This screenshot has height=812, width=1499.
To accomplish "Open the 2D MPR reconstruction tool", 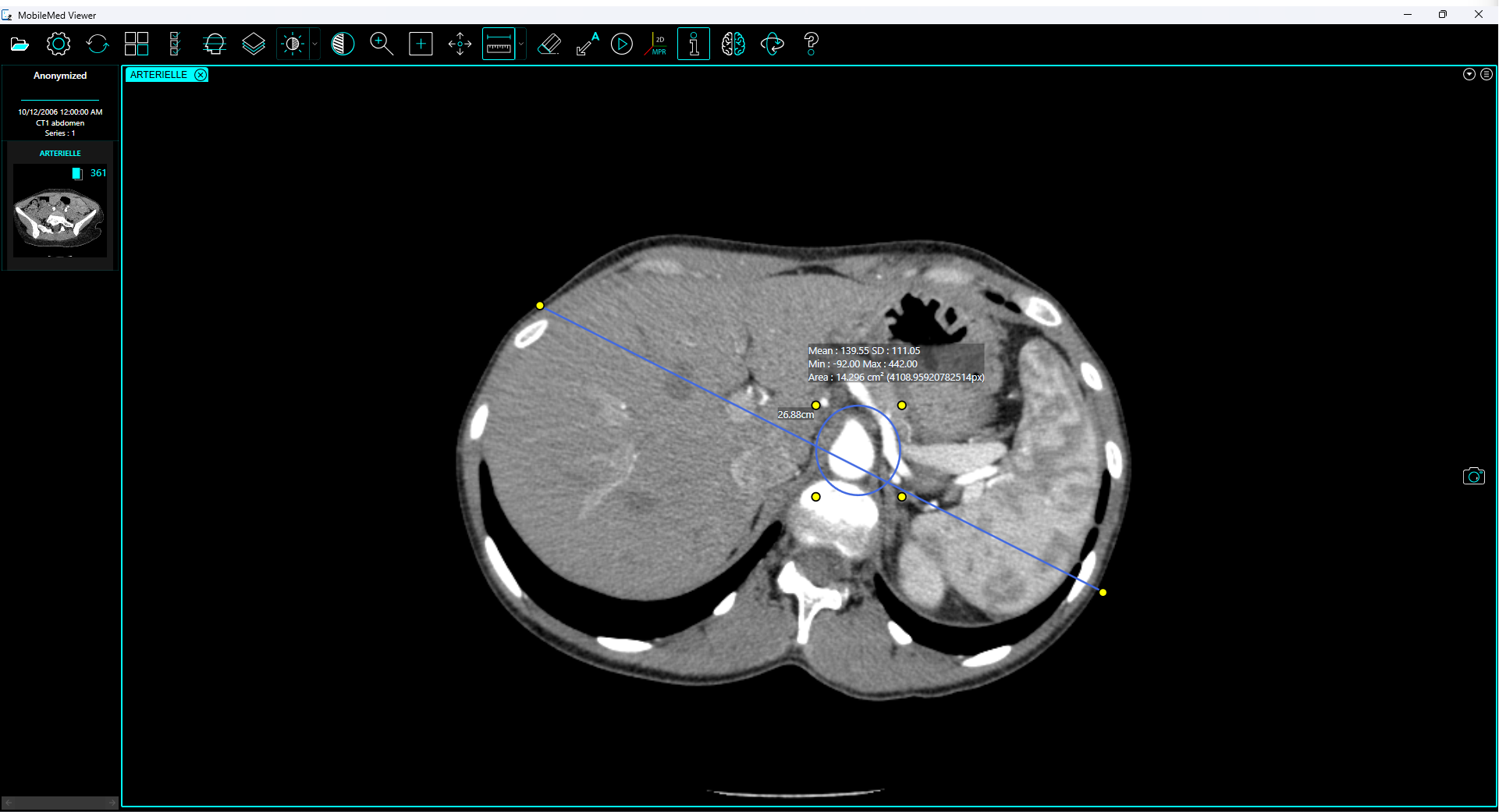I will [x=656, y=44].
